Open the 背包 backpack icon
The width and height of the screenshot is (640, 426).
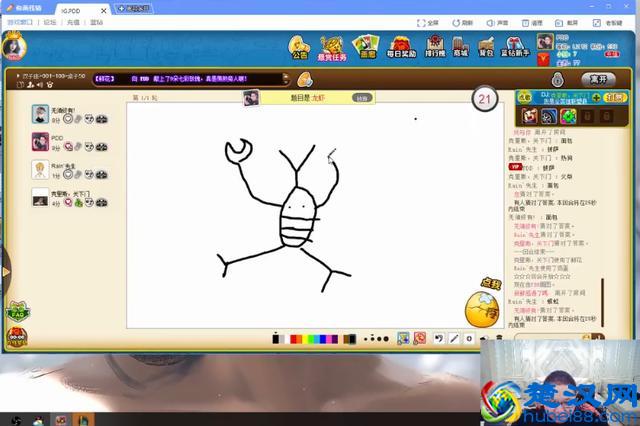486,47
